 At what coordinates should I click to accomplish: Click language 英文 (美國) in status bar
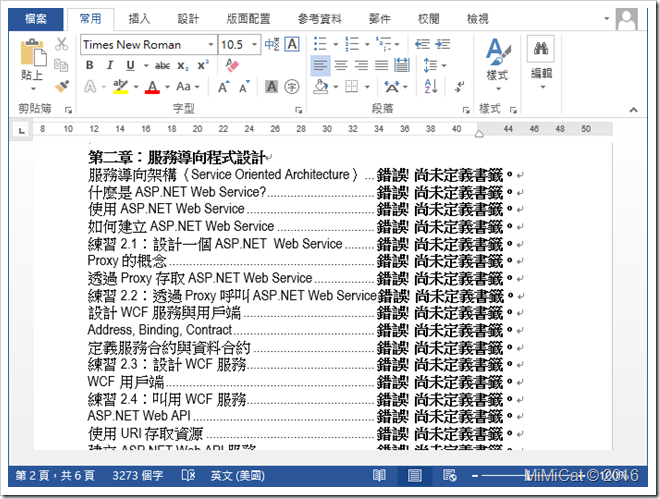point(237,475)
